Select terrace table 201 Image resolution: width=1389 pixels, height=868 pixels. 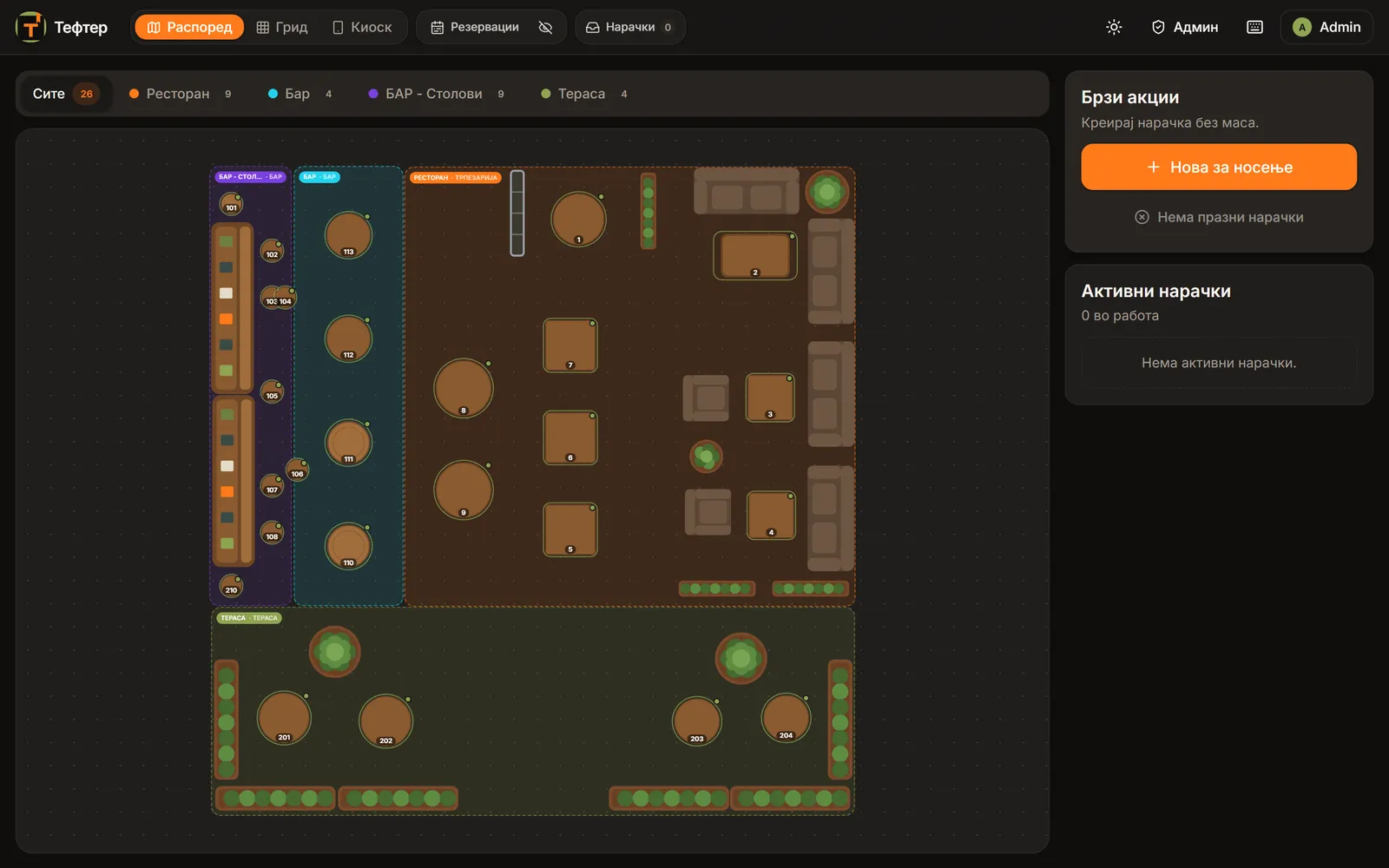pos(284,718)
